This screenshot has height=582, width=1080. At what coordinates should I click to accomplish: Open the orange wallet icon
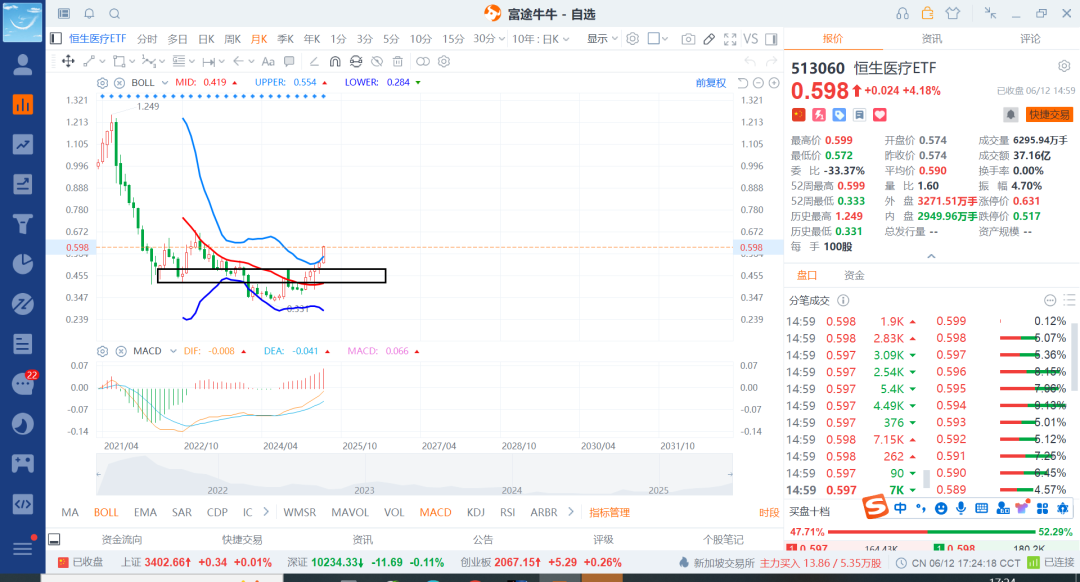(x=927, y=13)
